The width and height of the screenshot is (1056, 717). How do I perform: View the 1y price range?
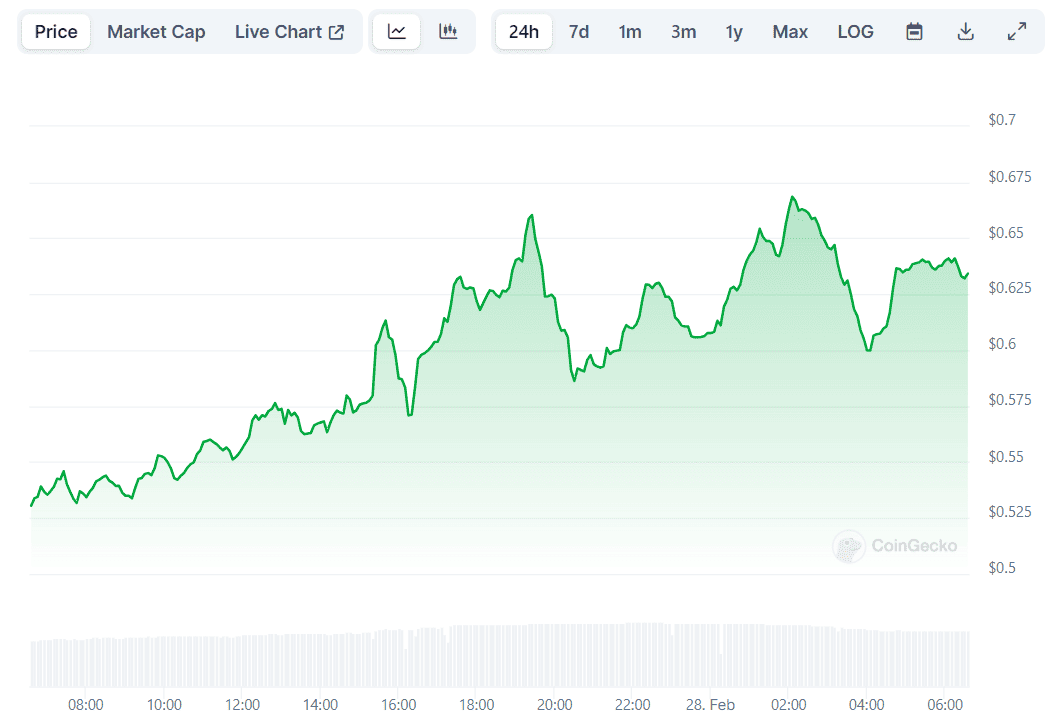pos(734,31)
